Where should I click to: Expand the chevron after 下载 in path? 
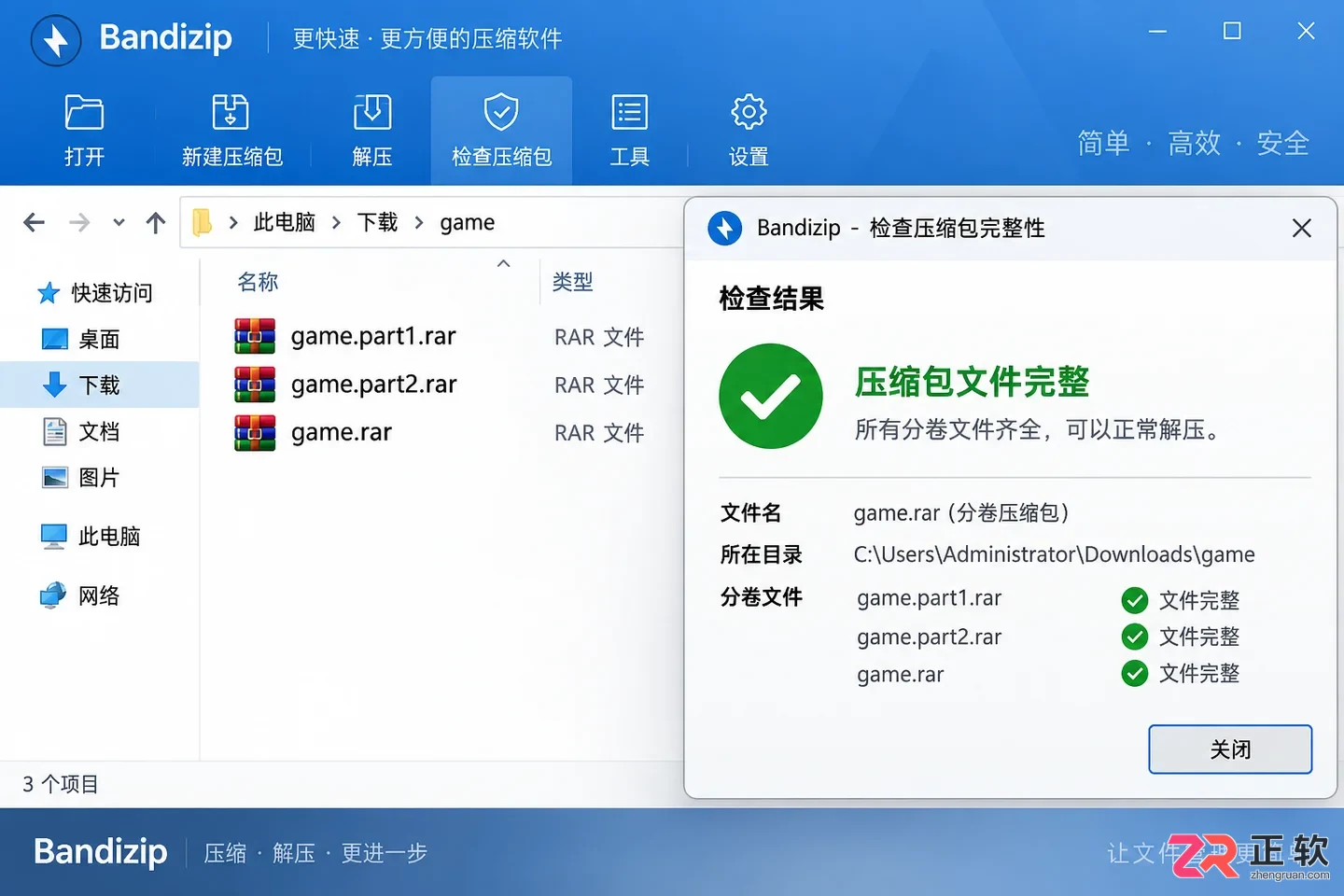coord(419,222)
